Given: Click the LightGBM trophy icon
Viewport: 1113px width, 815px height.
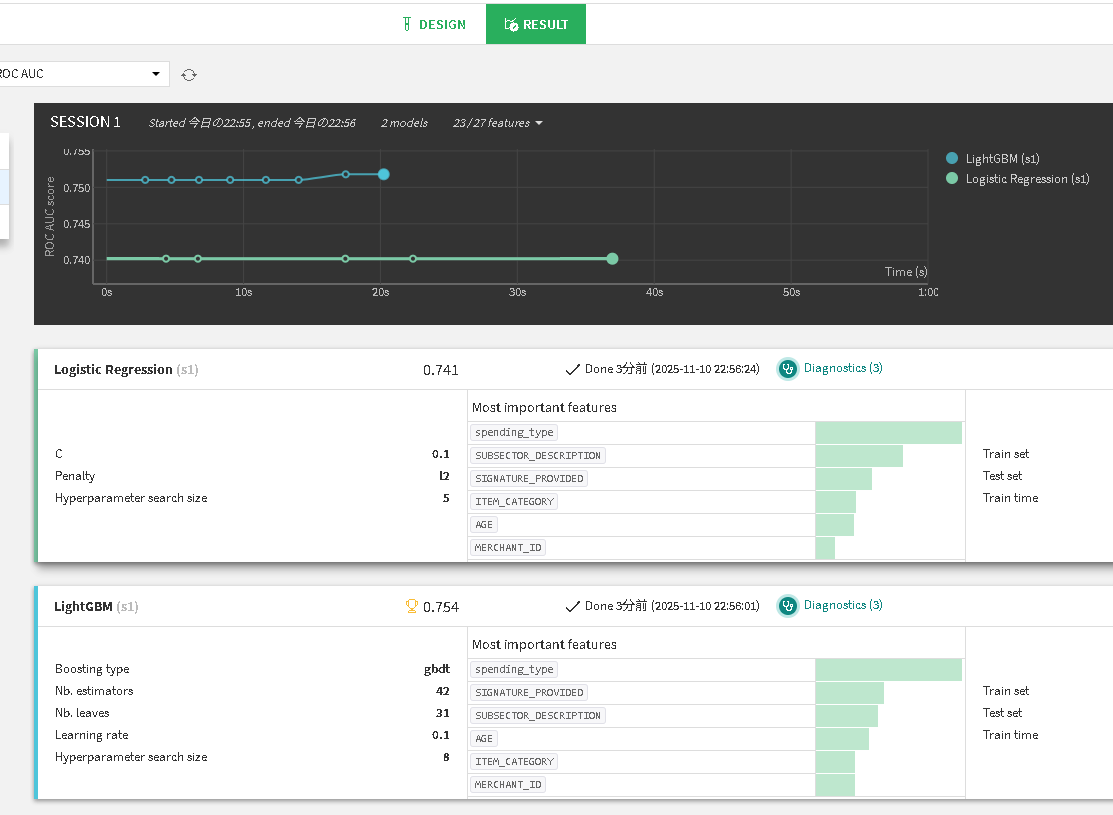Looking at the screenshot, I should pyautogui.click(x=410, y=606).
